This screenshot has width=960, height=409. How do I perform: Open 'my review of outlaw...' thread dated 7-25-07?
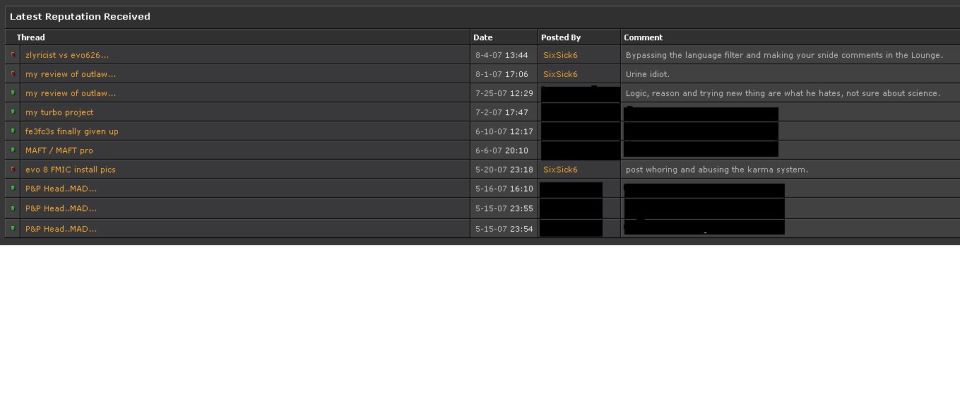click(70, 93)
